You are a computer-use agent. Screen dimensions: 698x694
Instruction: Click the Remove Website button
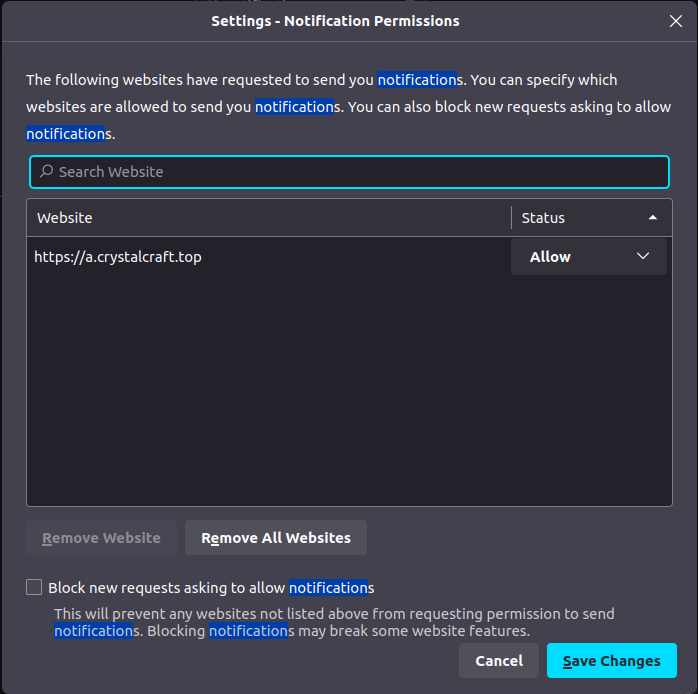coord(101,538)
